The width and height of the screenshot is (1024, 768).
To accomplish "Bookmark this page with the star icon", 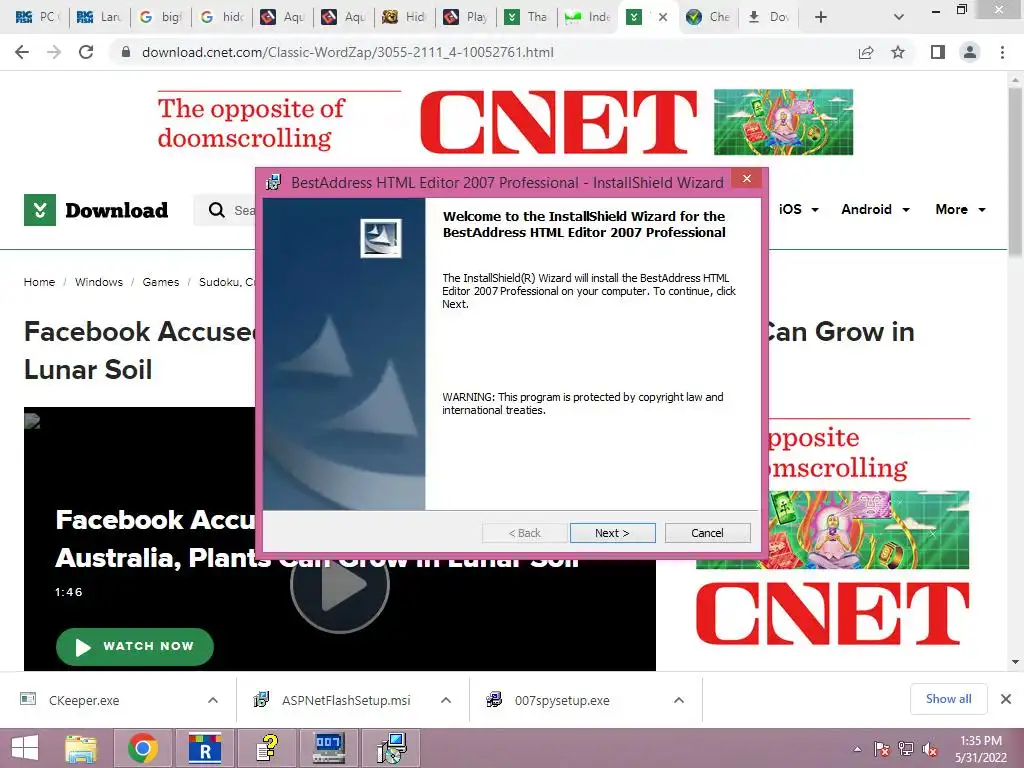I will click(x=898, y=52).
